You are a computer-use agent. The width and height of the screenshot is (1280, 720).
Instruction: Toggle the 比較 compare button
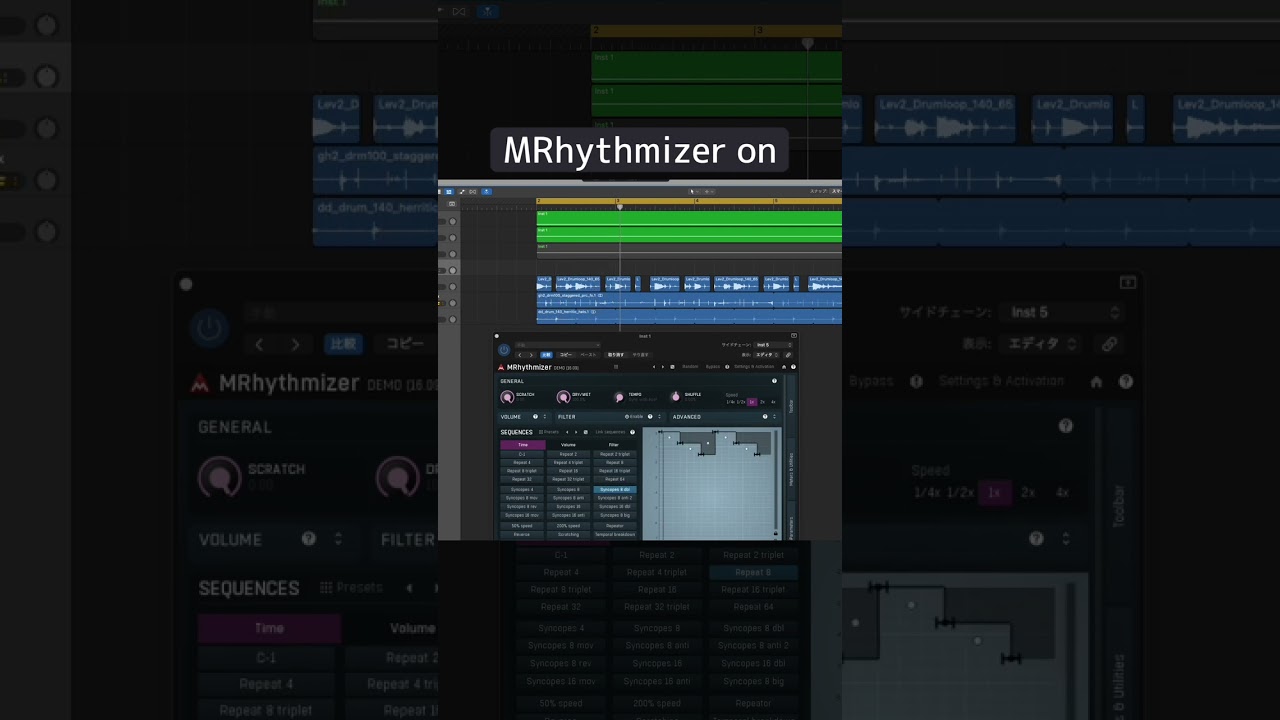tap(546, 355)
